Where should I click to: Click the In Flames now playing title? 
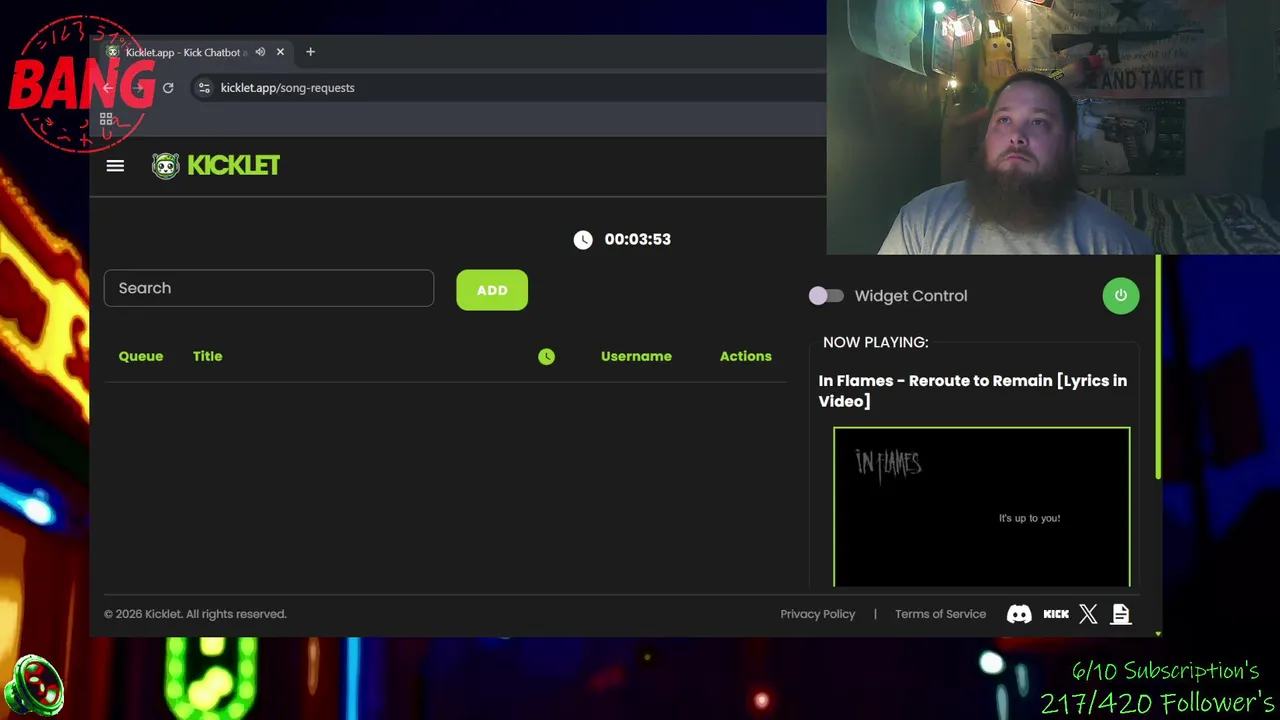tap(973, 391)
